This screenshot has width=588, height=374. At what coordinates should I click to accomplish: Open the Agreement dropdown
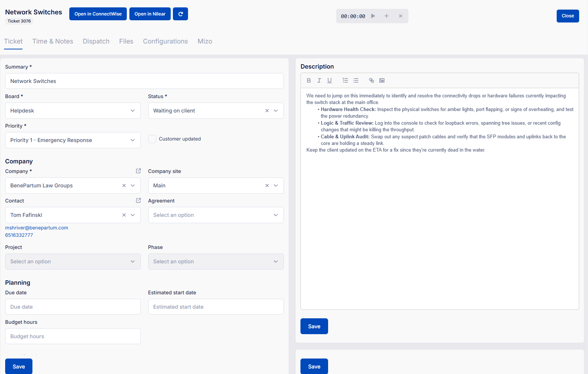(216, 215)
